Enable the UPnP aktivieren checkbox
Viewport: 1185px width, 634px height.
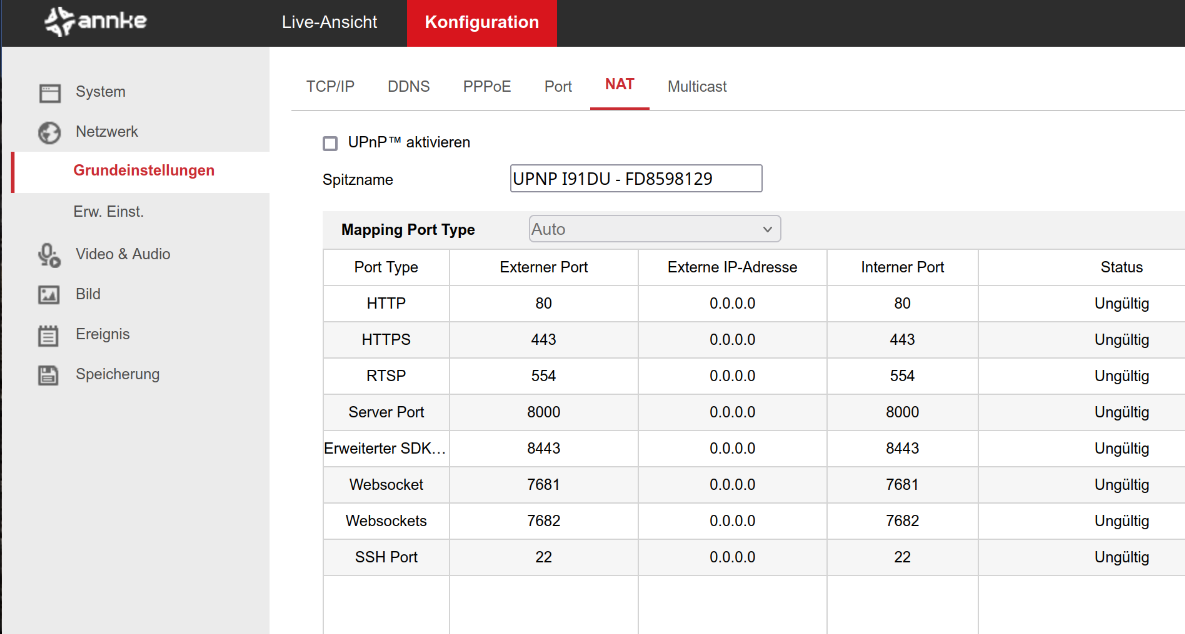point(330,143)
